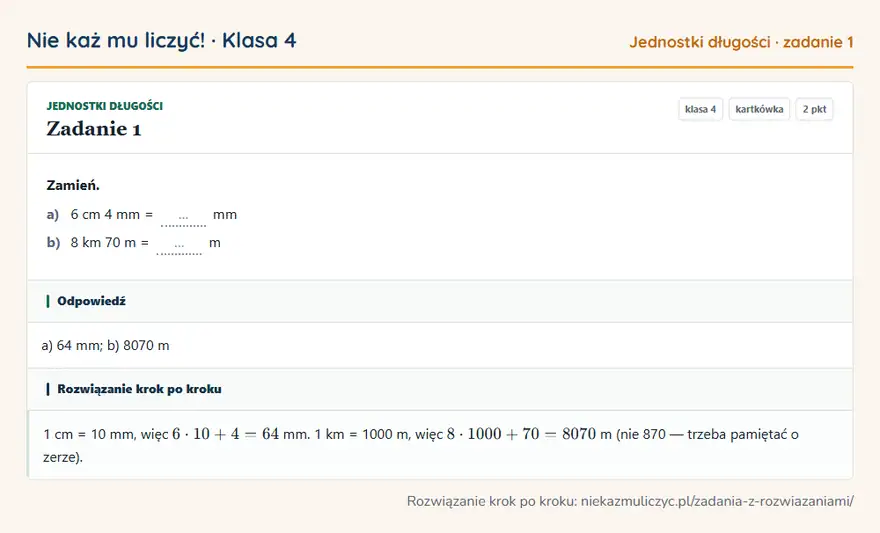Click the formula '8 · 1000 + 70 = 8070'
The image size is (880, 533).
point(521,434)
